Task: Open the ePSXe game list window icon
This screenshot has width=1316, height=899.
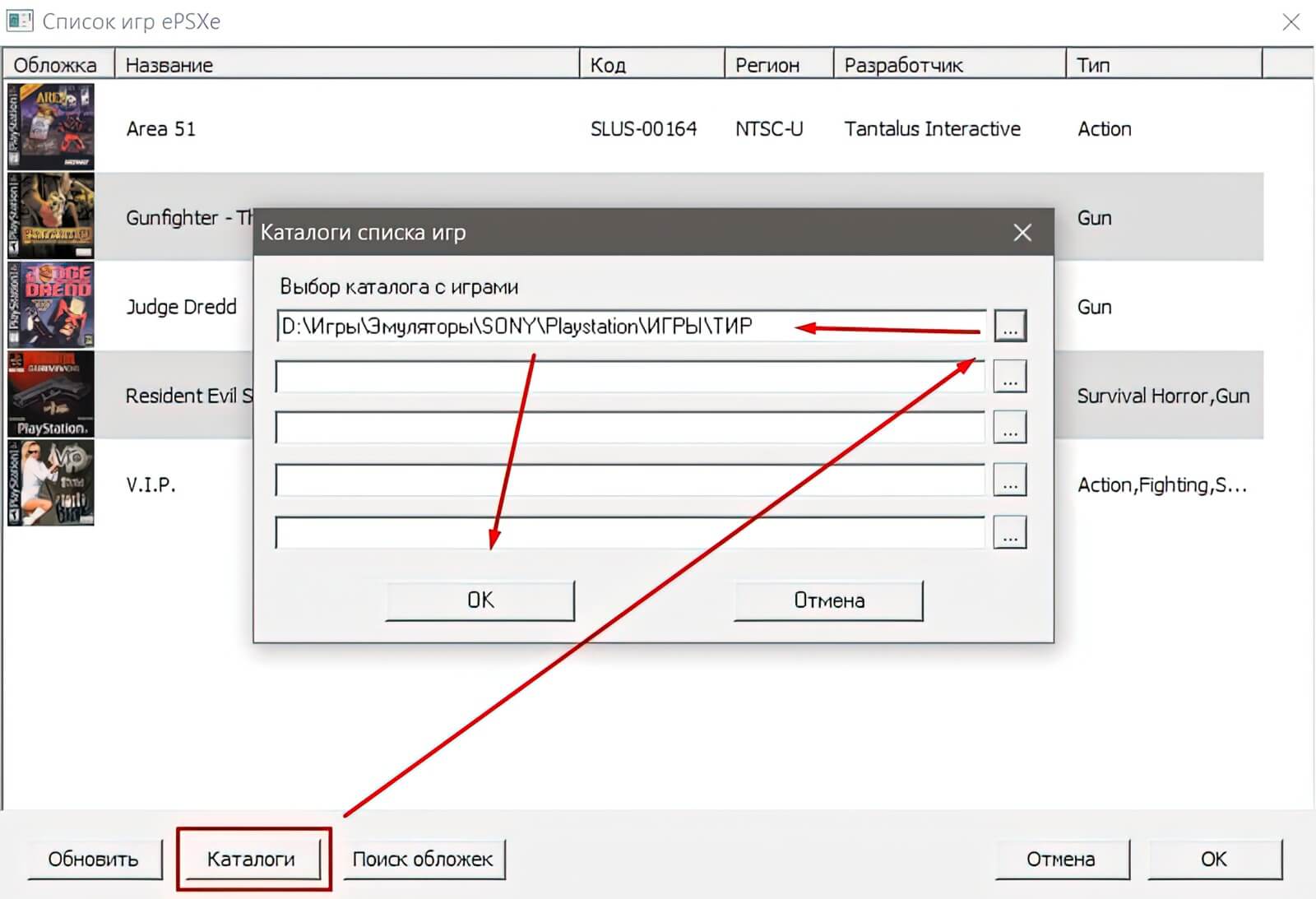Action: click(20, 21)
